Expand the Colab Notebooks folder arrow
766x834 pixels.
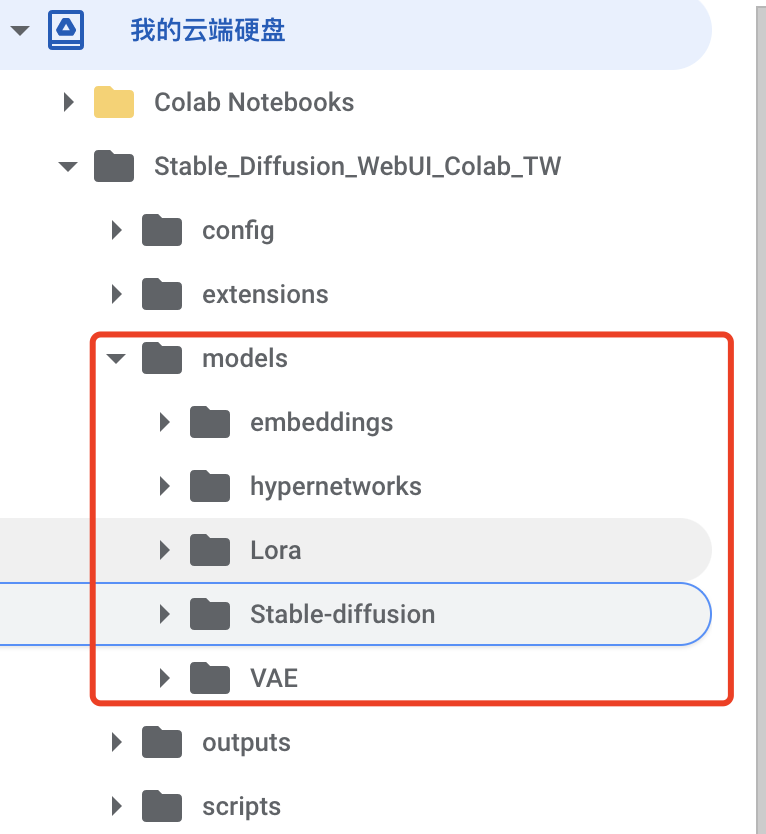click(x=69, y=102)
